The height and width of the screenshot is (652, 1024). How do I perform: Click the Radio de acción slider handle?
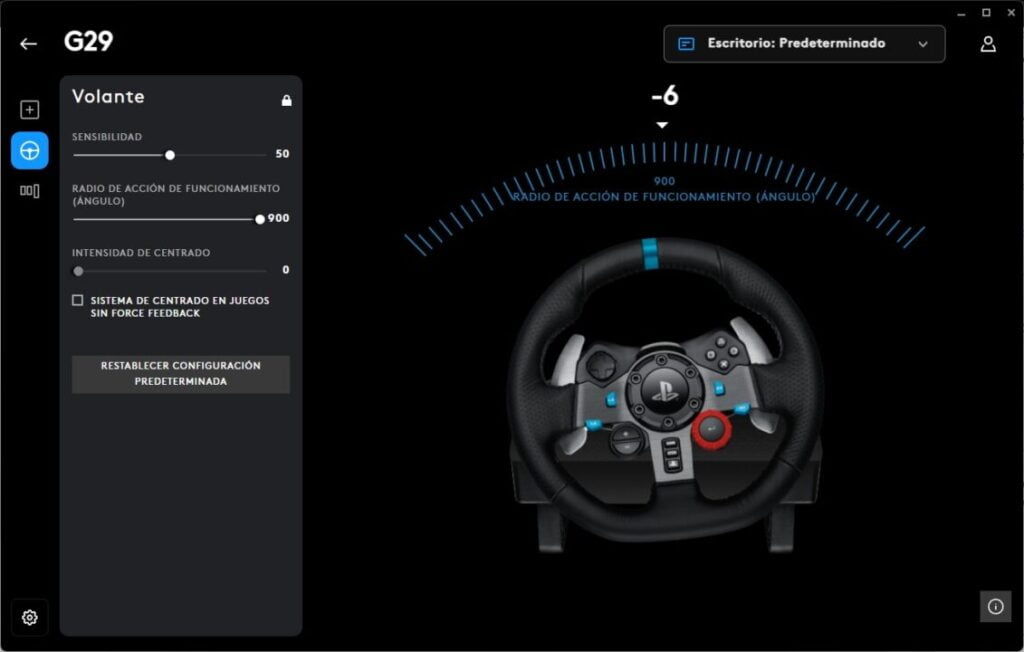pos(260,220)
